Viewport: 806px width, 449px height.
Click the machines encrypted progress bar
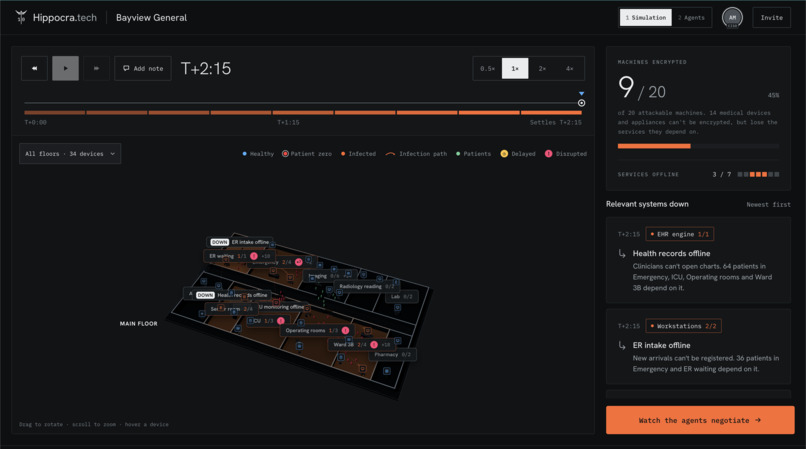point(698,146)
